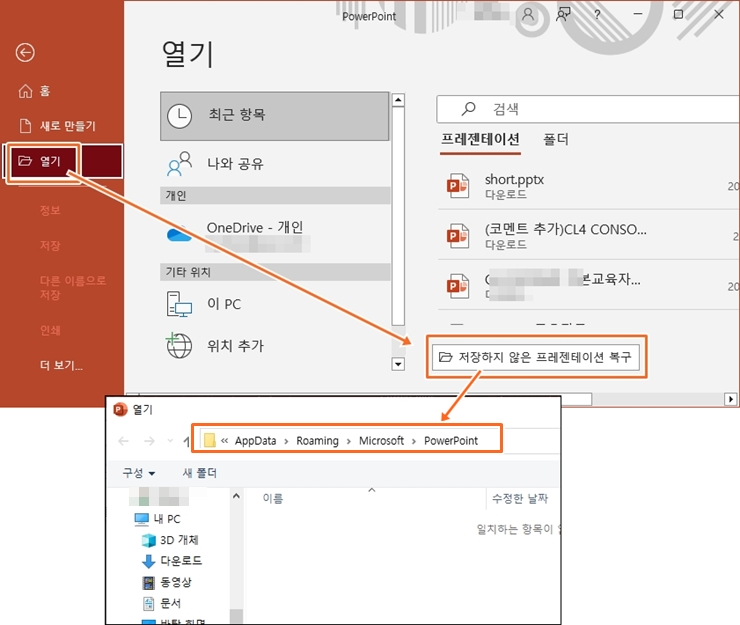Image resolution: width=740 pixels, height=625 pixels.
Task: Click the computer icon beside 이 PC
Action: [x=179, y=304]
